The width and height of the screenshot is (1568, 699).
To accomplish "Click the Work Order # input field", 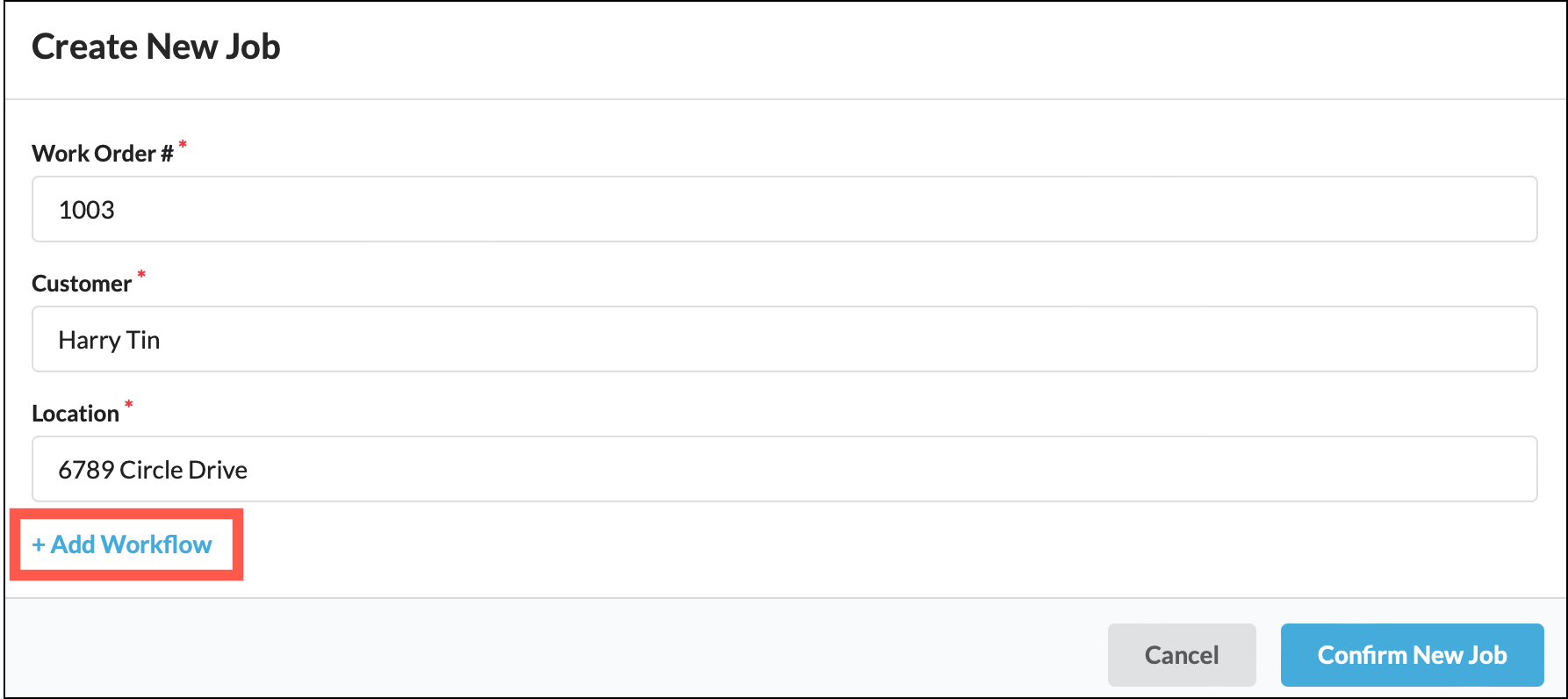I will pos(784,209).
